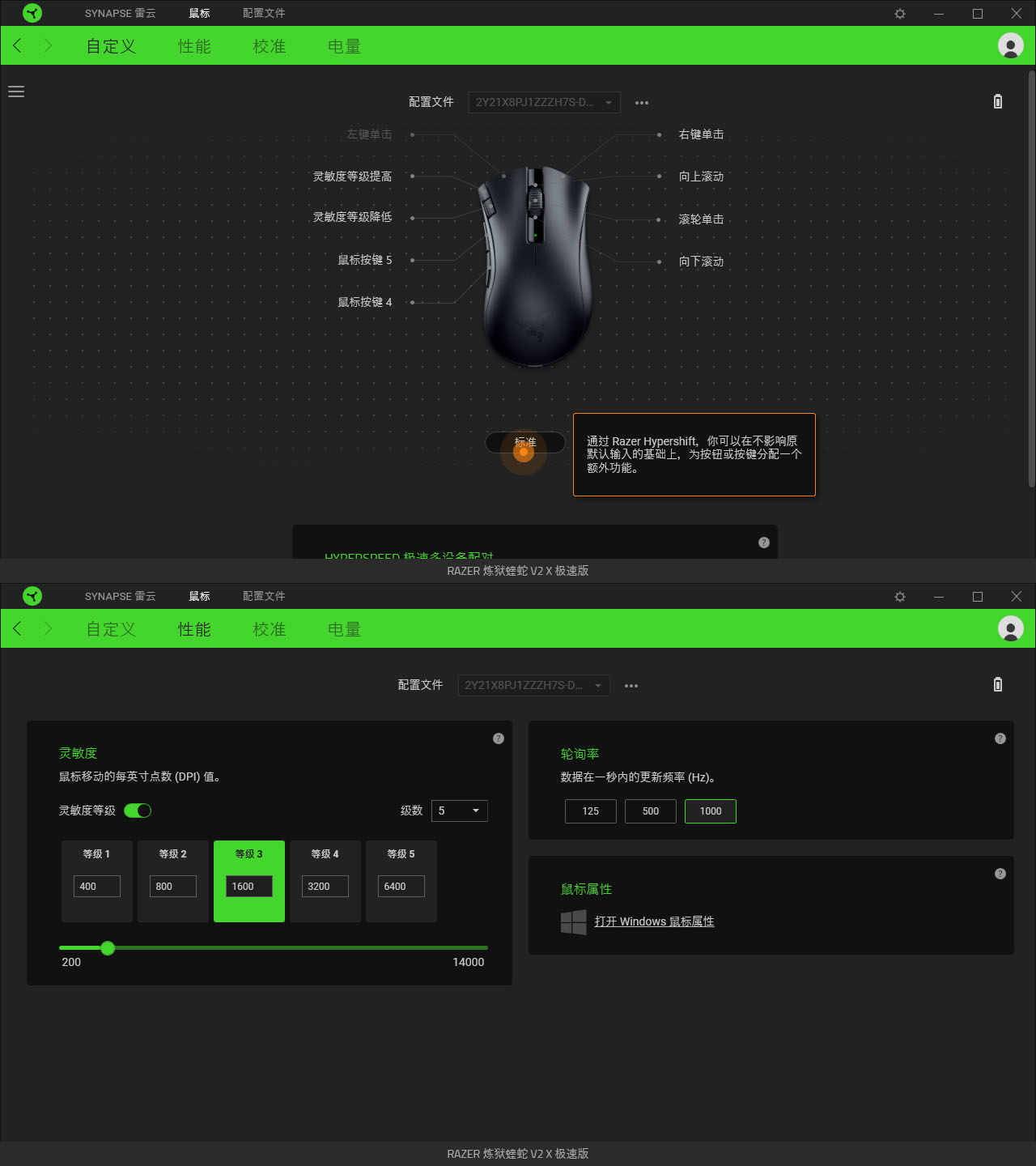1036x1166 pixels.
Task: Toggle the 标准 Hypershift mode switch
Action: click(525, 443)
